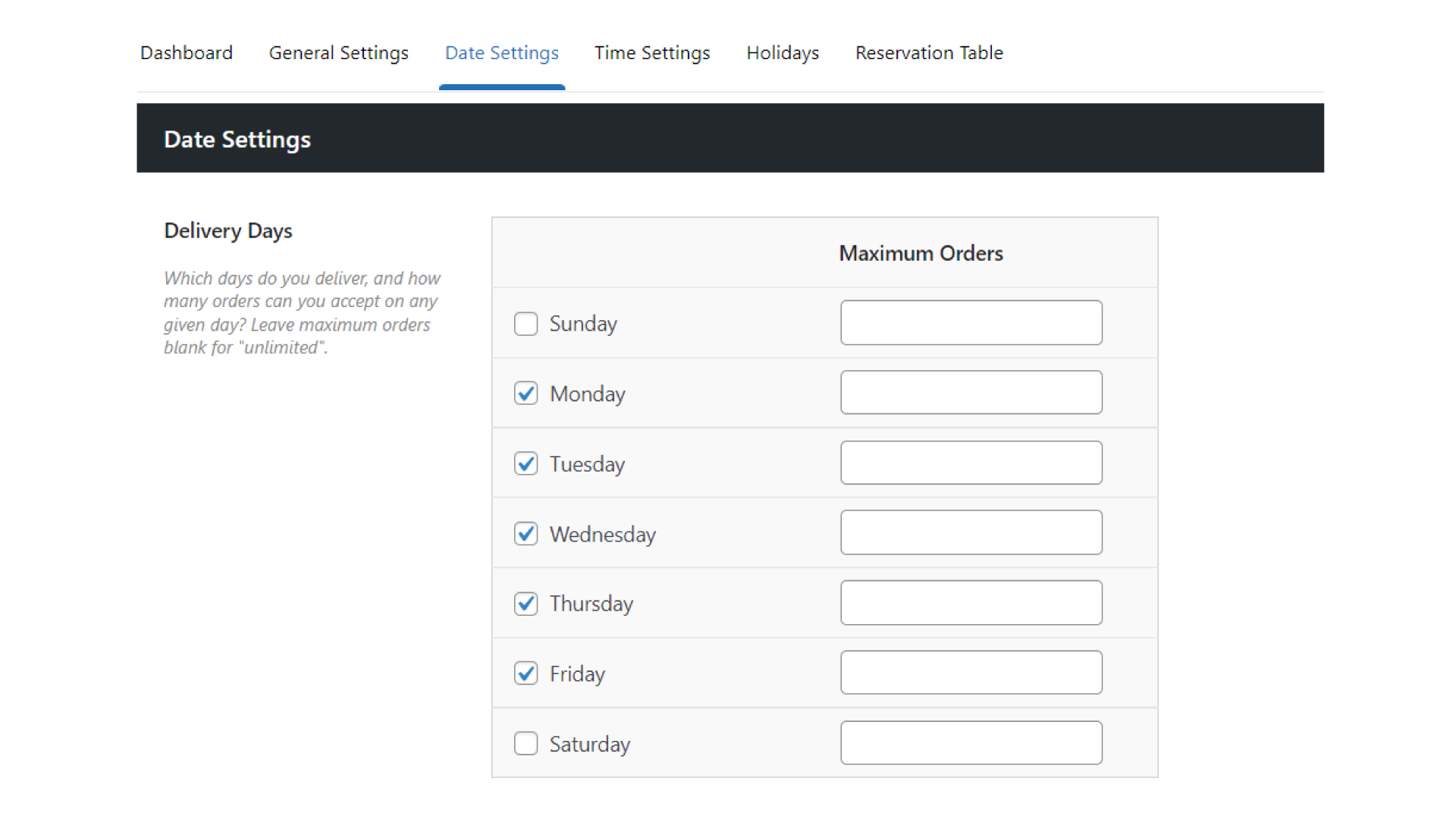This screenshot has width=1456, height=819.
Task: Click Tuesday's maximum orders text box
Action: [971, 463]
